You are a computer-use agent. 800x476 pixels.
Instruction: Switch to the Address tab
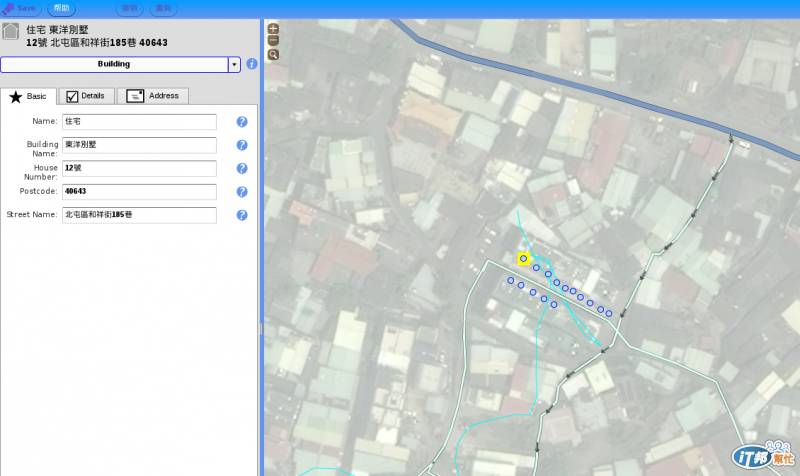tap(153, 96)
